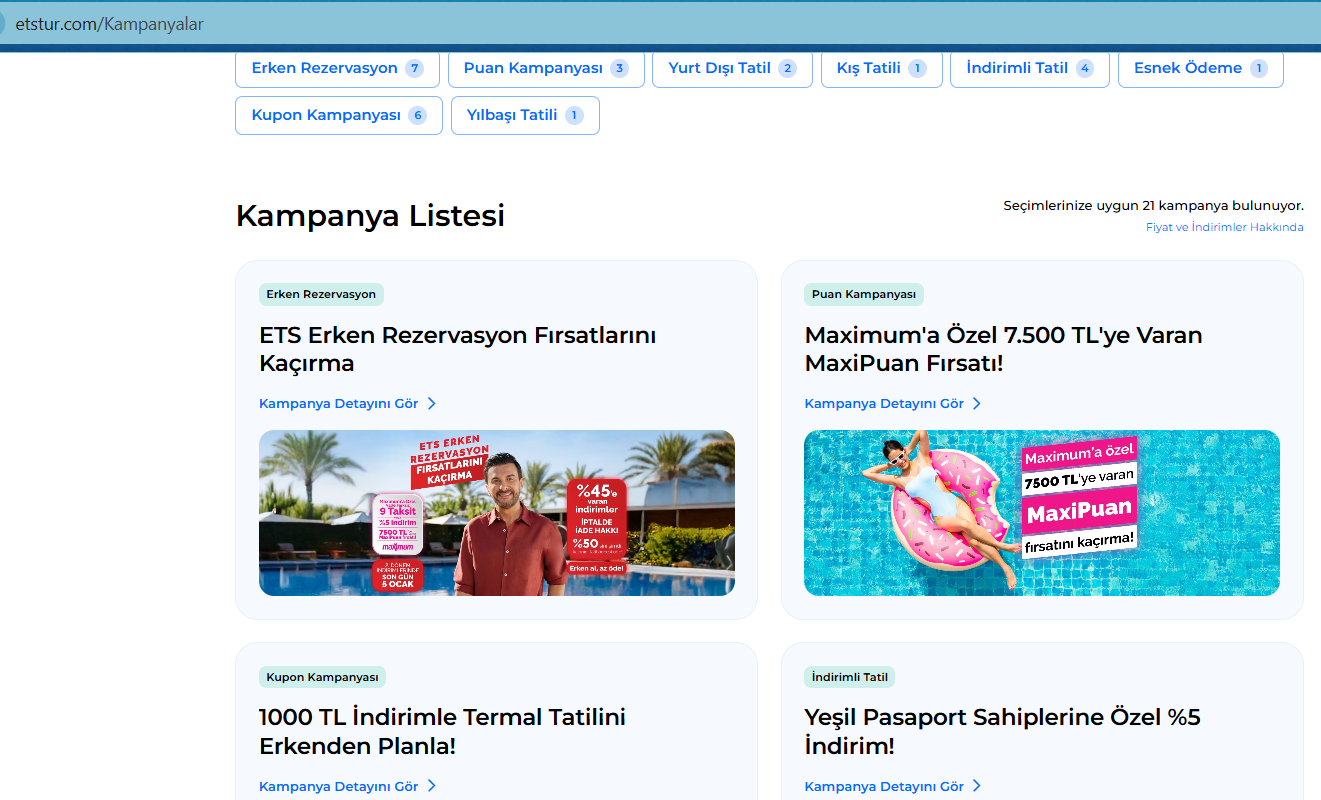This screenshot has height=800, width=1321.
Task: Click the Maximum'a Özel 7.500 TL title
Action: point(1003,349)
